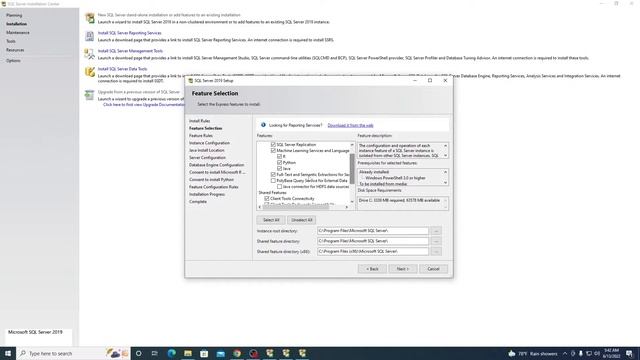The width and height of the screenshot is (640, 360).
Task: Check PolyBase Query Service for External Data
Action: click(273, 180)
